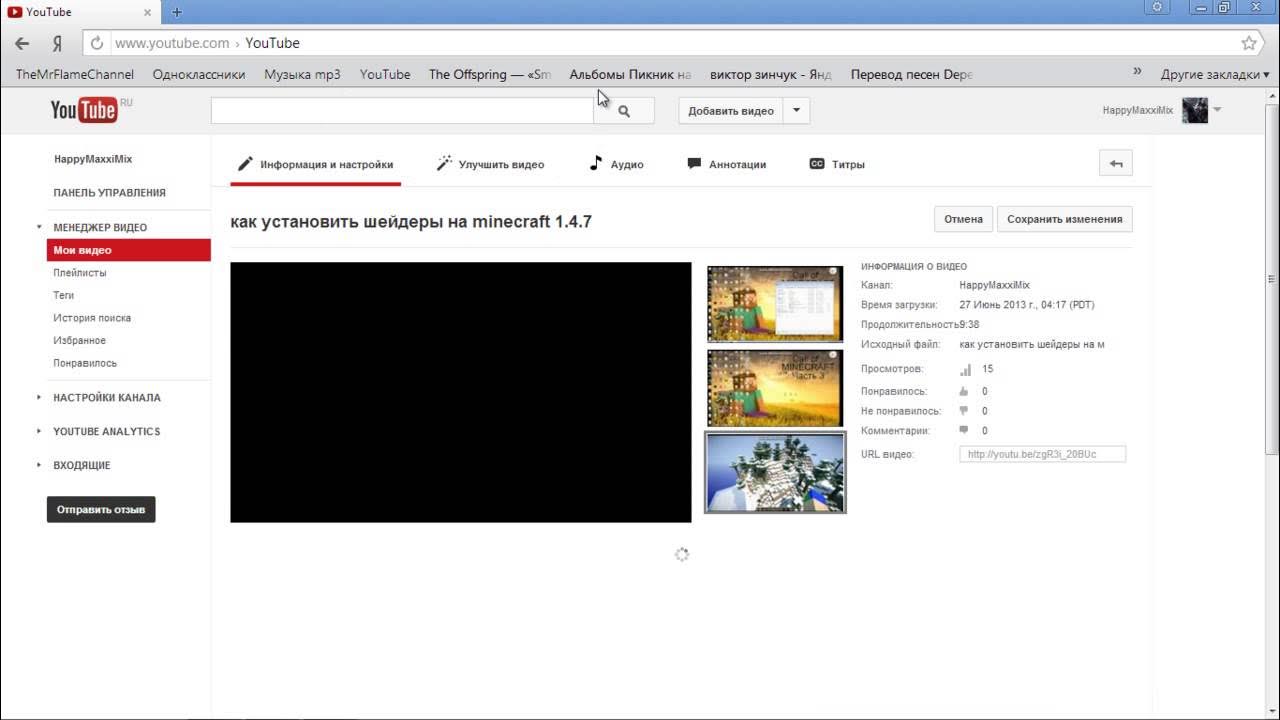Open Теги in sidebar

[x=64, y=295]
